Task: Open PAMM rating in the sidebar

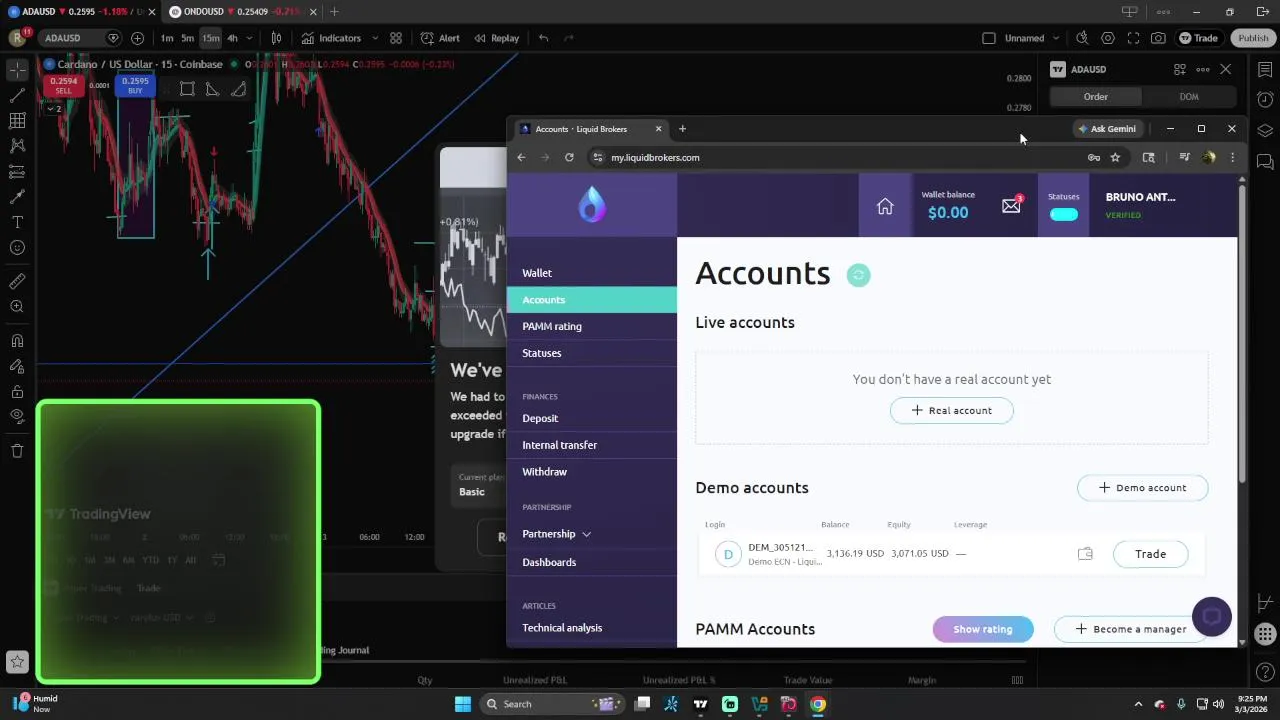Action: (592, 326)
